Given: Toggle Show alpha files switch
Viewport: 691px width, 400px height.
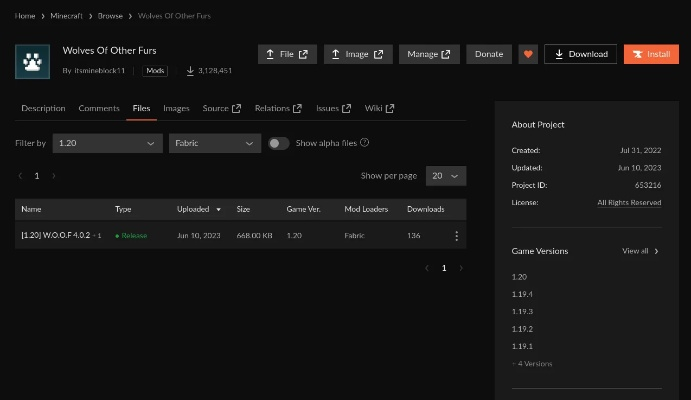Looking at the screenshot, I should click(x=278, y=143).
